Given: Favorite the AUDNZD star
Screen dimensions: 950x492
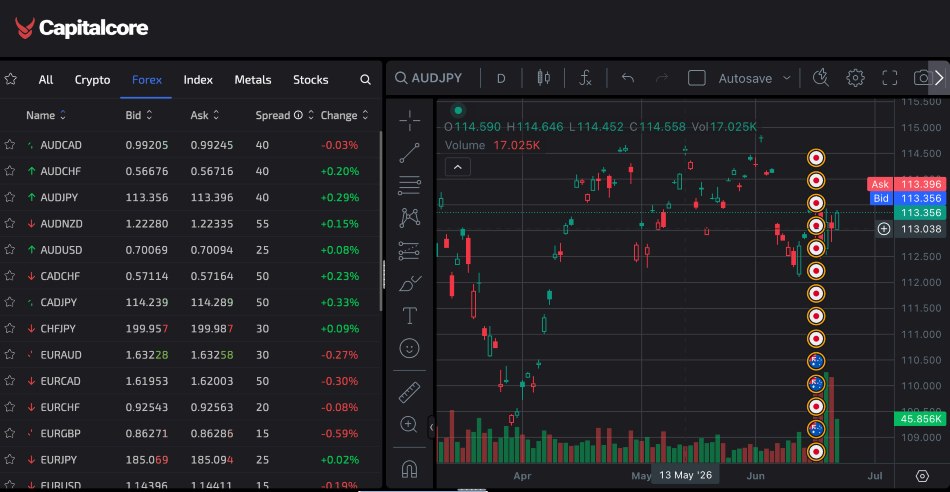Looking at the screenshot, I should coord(9,224).
